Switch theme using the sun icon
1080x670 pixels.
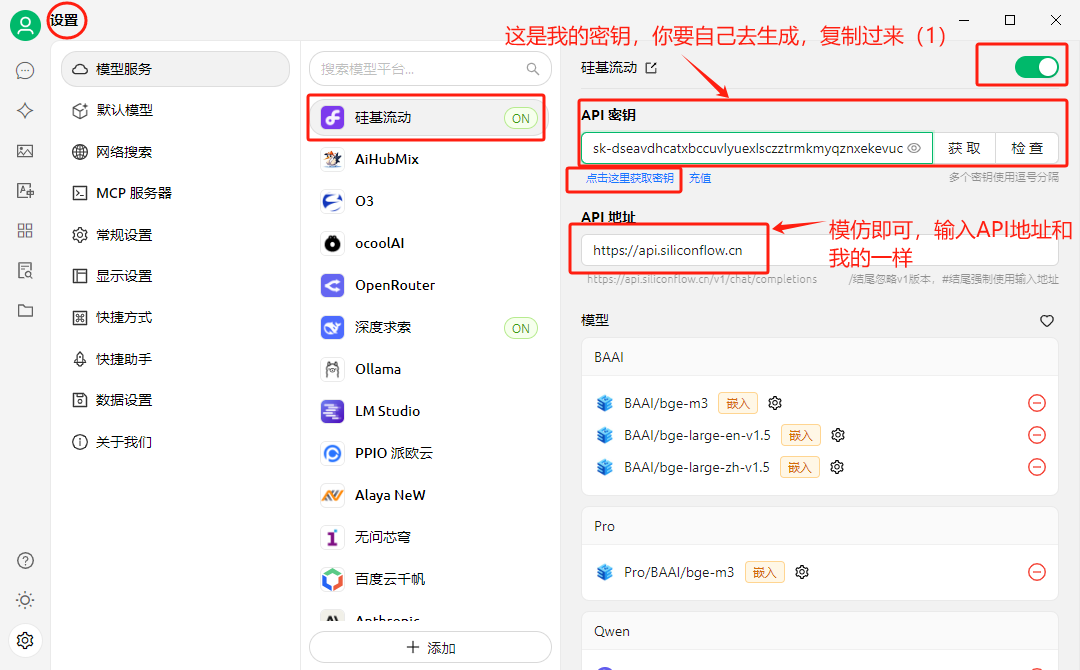pyautogui.click(x=25, y=600)
